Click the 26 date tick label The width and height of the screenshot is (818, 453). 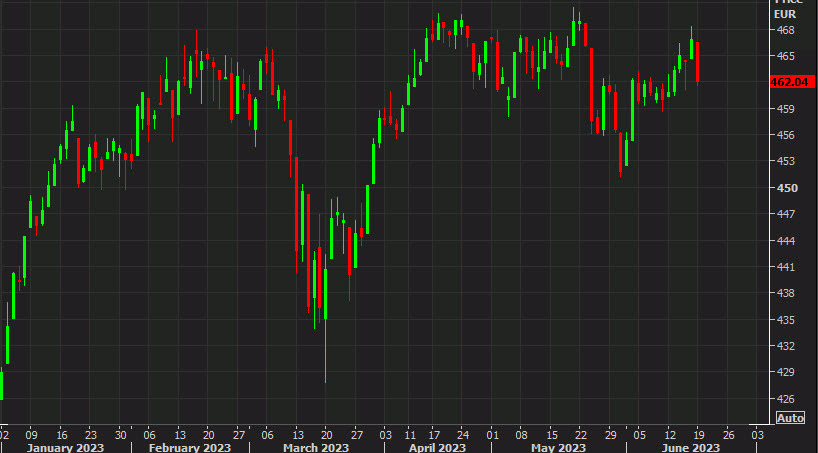(728, 435)
